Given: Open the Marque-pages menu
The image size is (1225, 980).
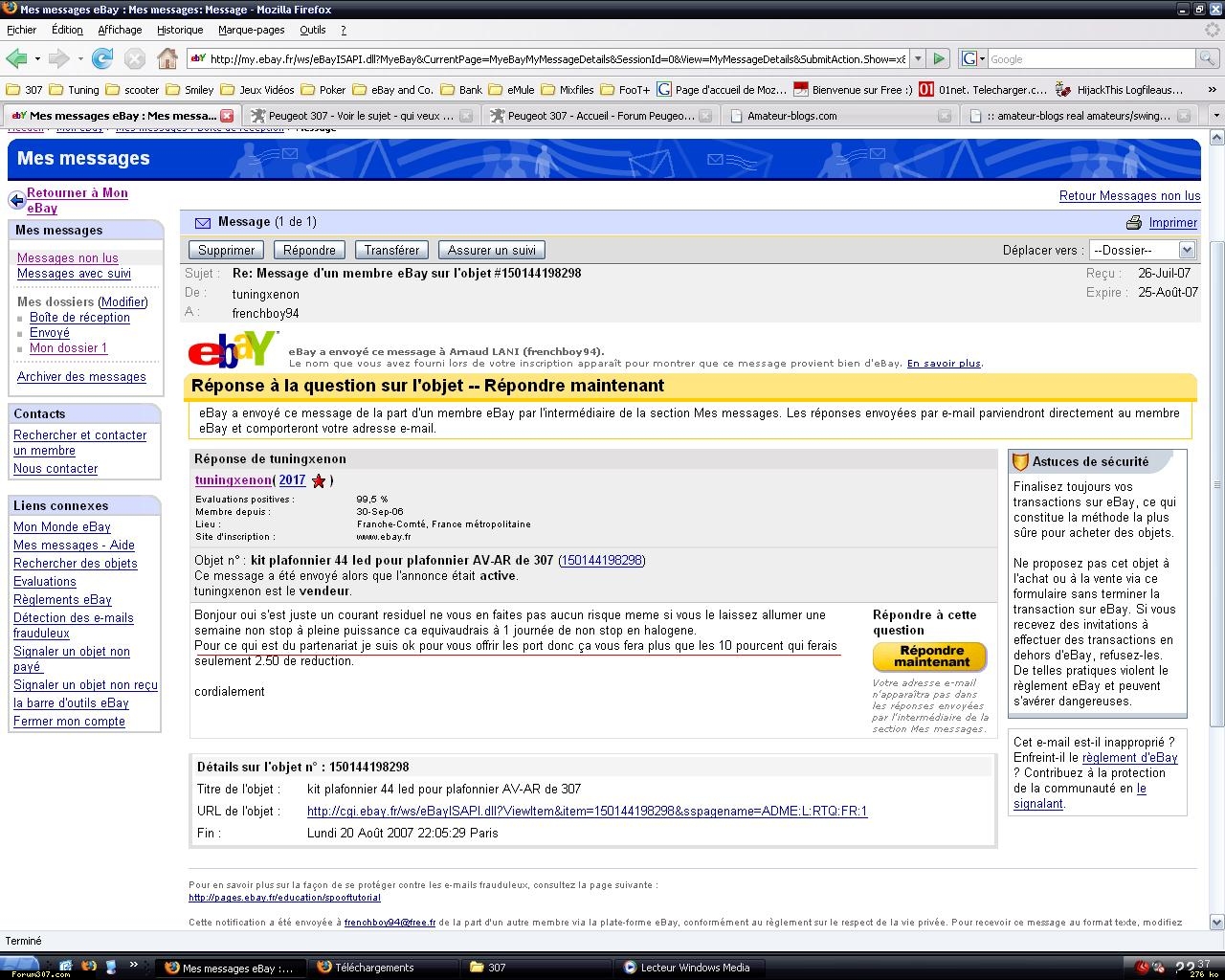Looking at the screenshot, I should point(251,30).
